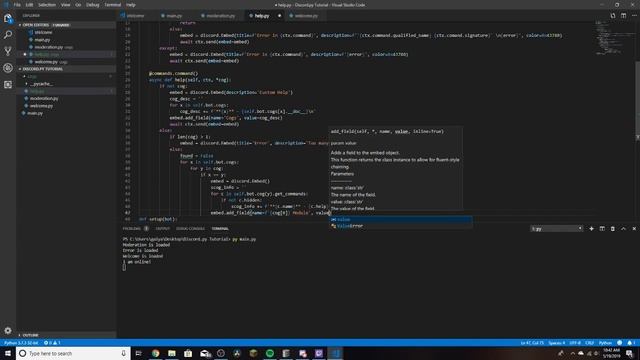Click the split editor icon at top right

pos(623,16)
